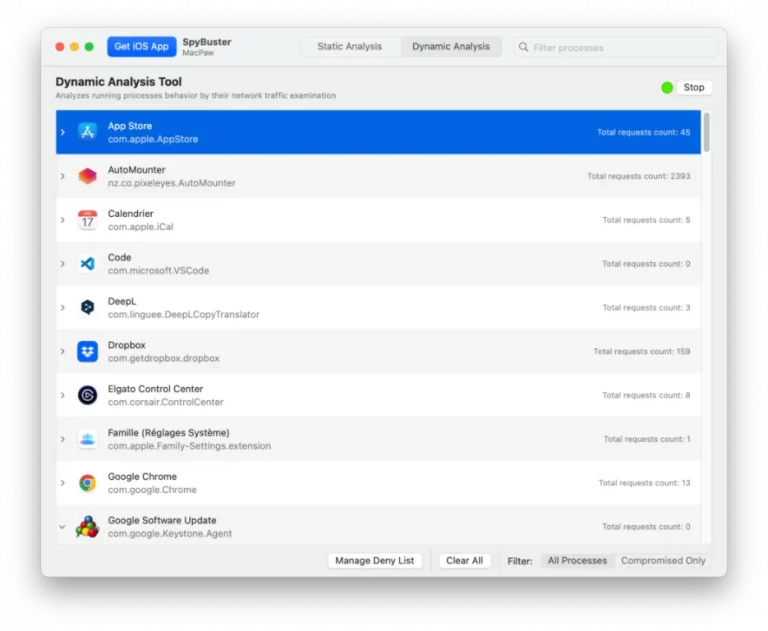Click the Dropbox app icon

87,351
